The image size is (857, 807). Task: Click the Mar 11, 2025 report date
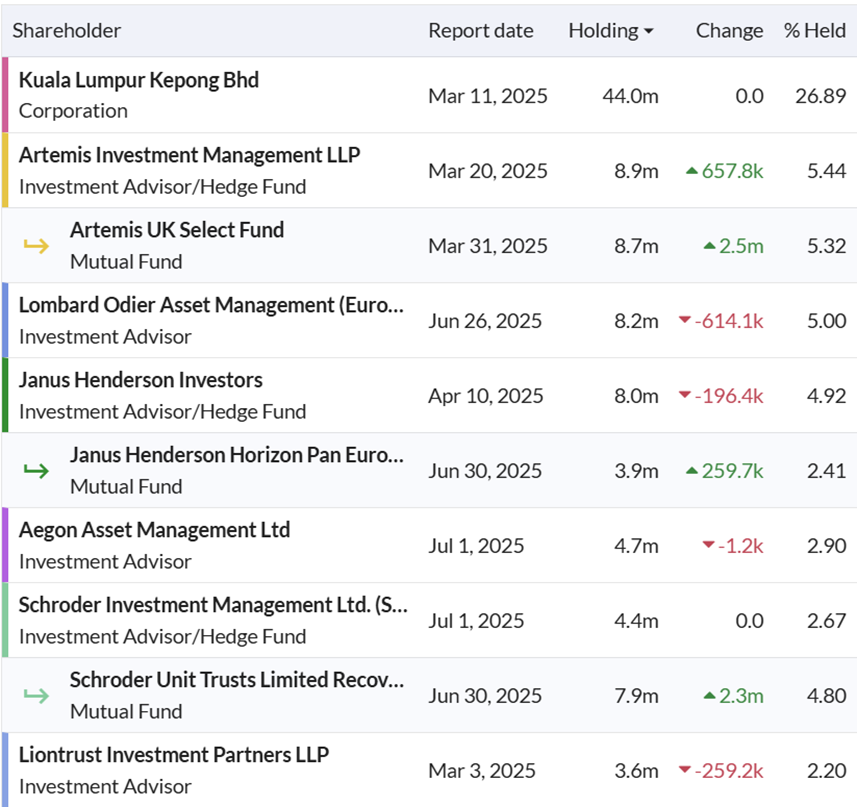[x=488, y=96]
